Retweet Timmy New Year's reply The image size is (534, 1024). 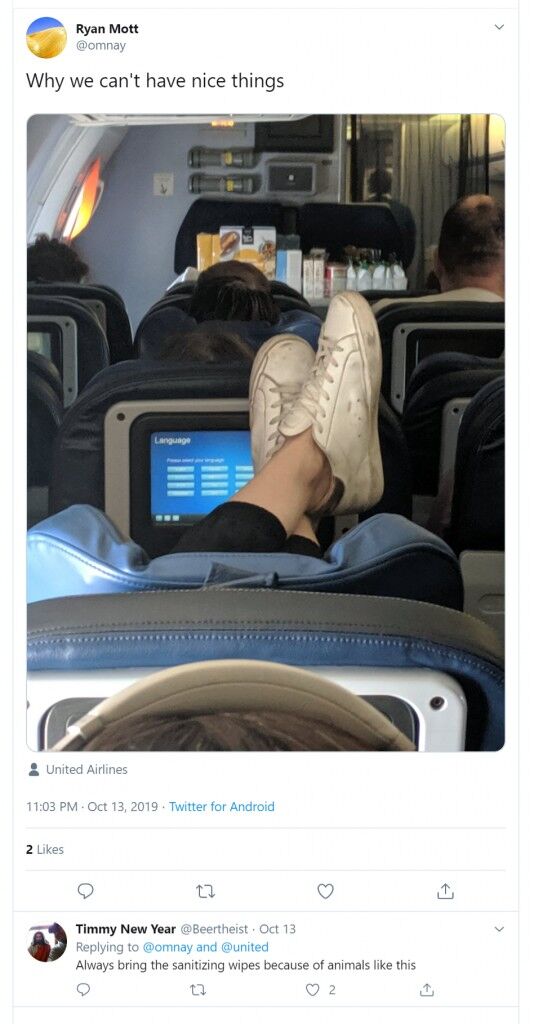(196, 990)
